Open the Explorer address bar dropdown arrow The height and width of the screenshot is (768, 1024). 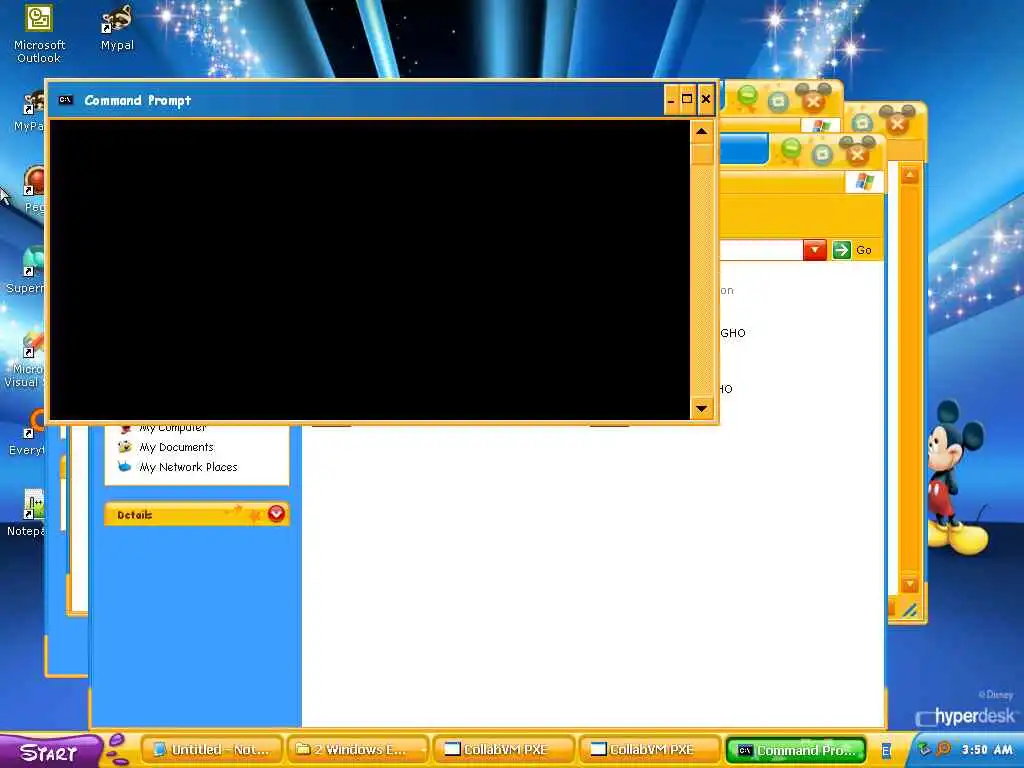pyautogui.click(x=814, y=249)
